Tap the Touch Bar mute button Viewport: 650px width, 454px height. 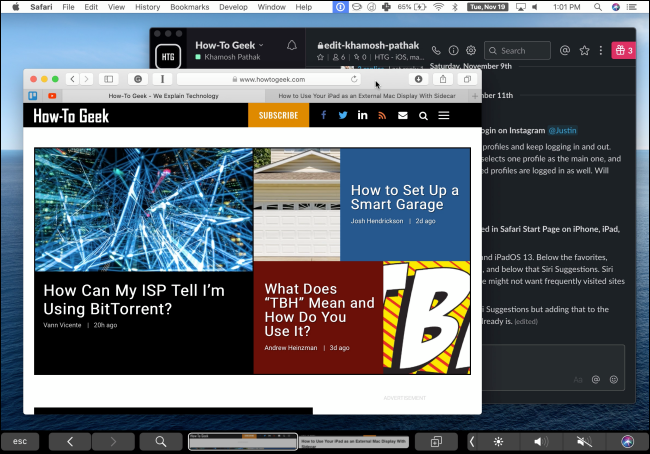584,442
